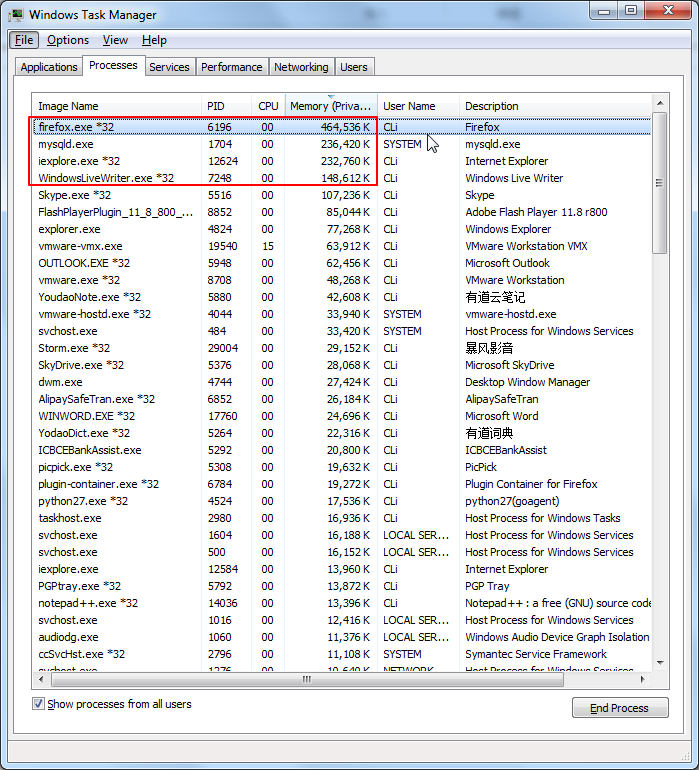Select the ICBCEBankAssist.exe process
Image resolution: width=699 pixels, height=770 pixels.
click(342, 450)
